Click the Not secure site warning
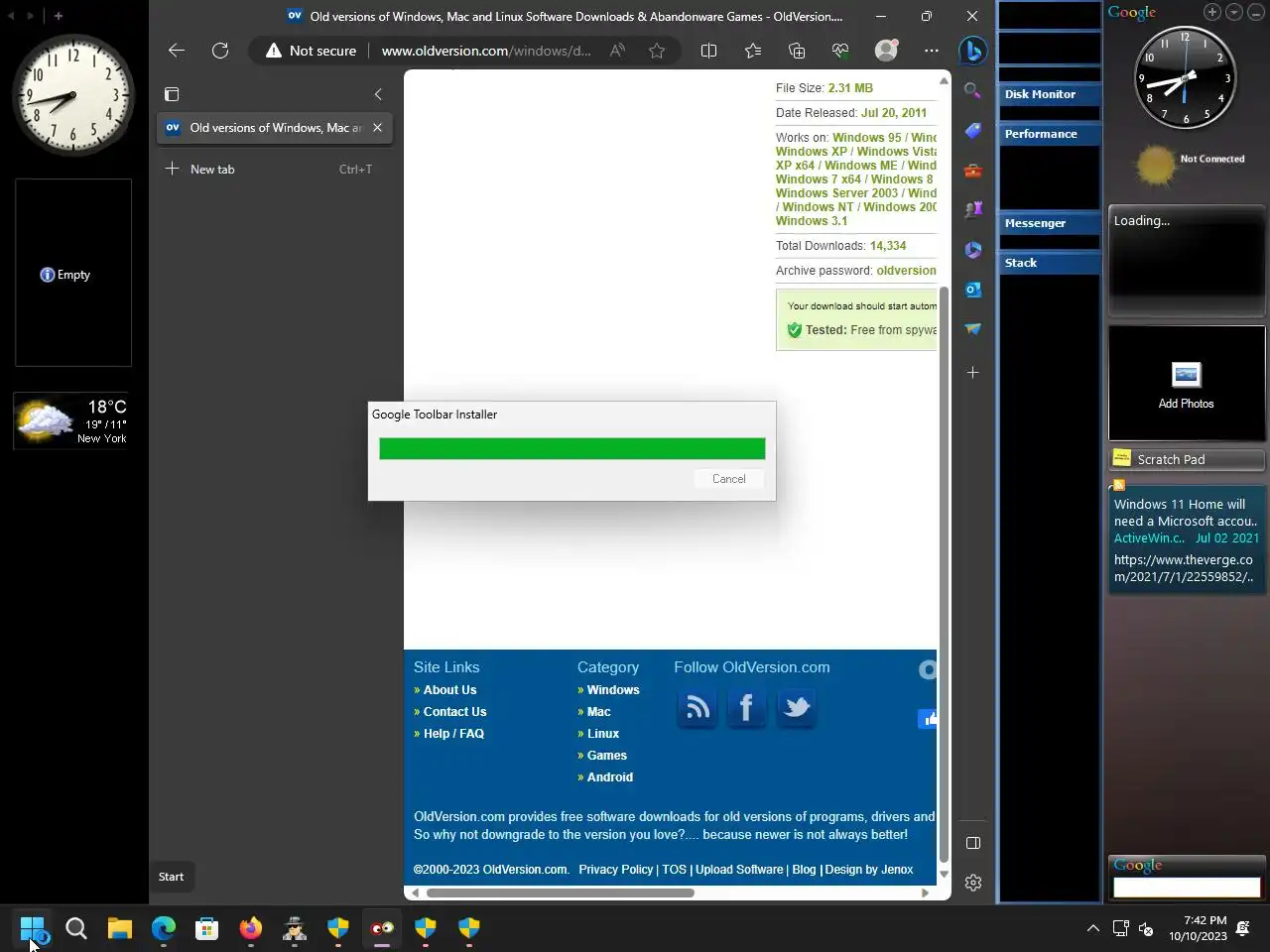1270x952 pixels. tap(311, 51)
